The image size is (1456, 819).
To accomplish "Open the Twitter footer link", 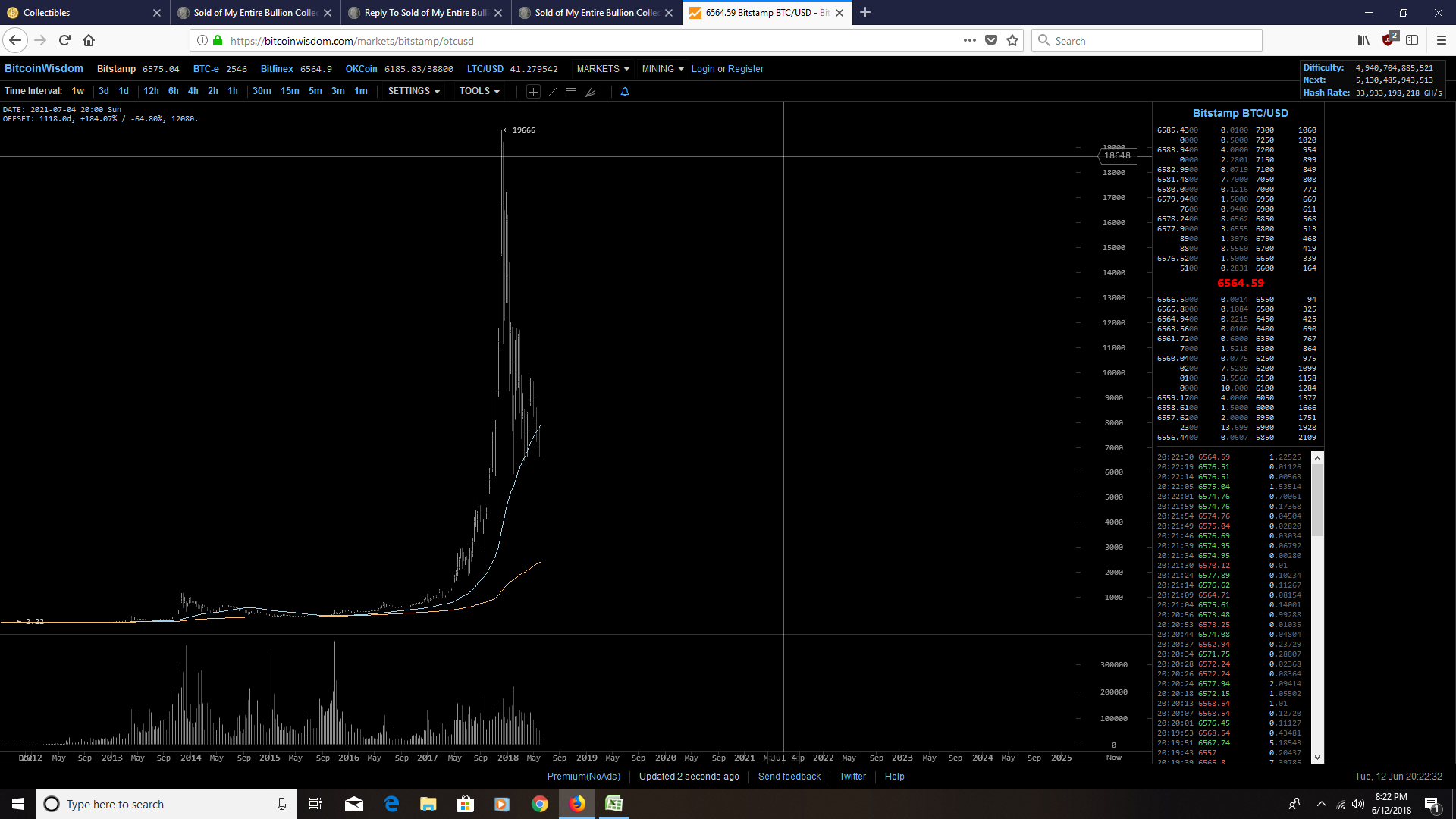I will 852,777.
